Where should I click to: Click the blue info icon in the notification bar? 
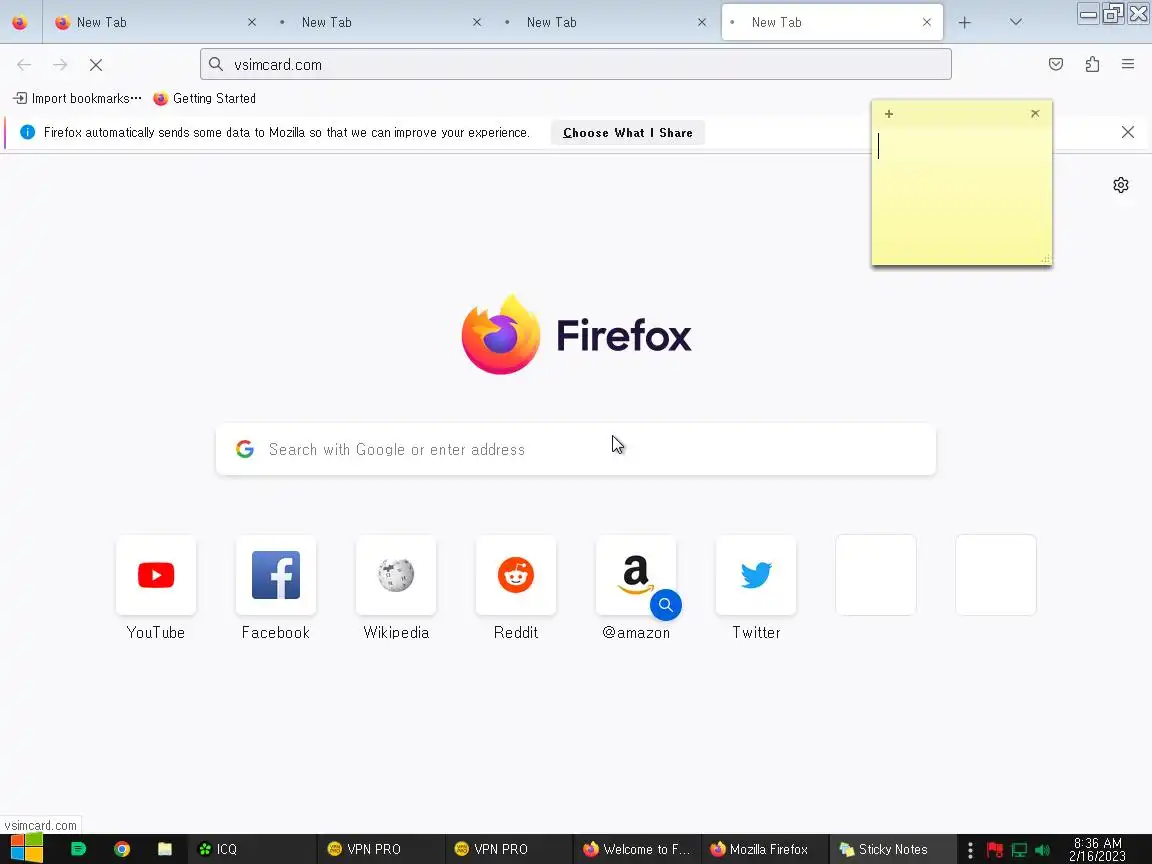[27, 132]
